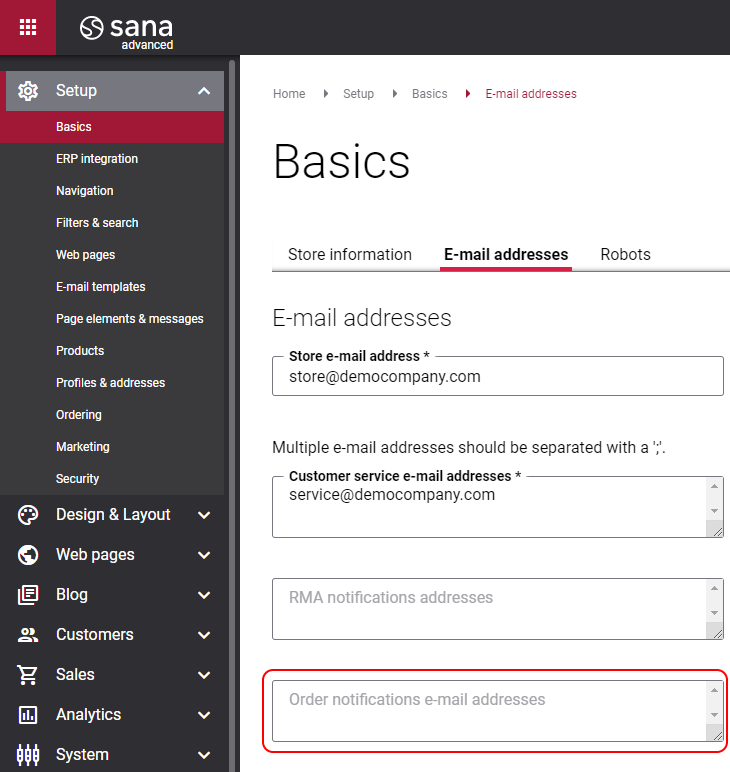Expand the Customers section chevron
Screen dimensions: 730x772
pyautogui.click(x=204, y=635)
